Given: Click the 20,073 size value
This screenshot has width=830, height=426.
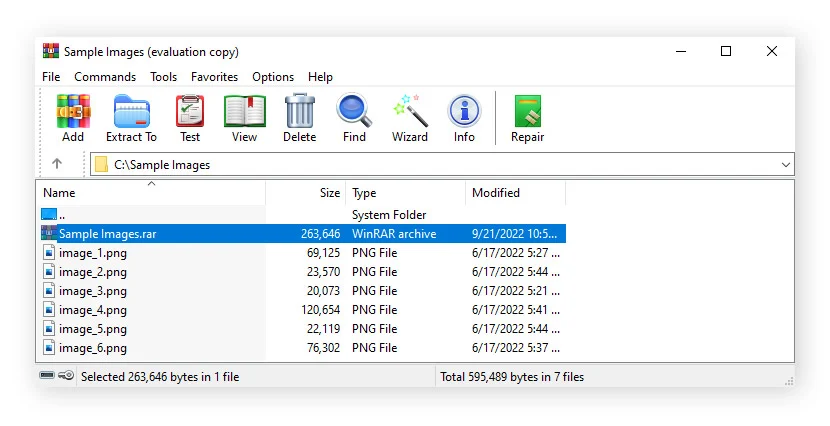Looking at the screenshot, I should (323, 291).
